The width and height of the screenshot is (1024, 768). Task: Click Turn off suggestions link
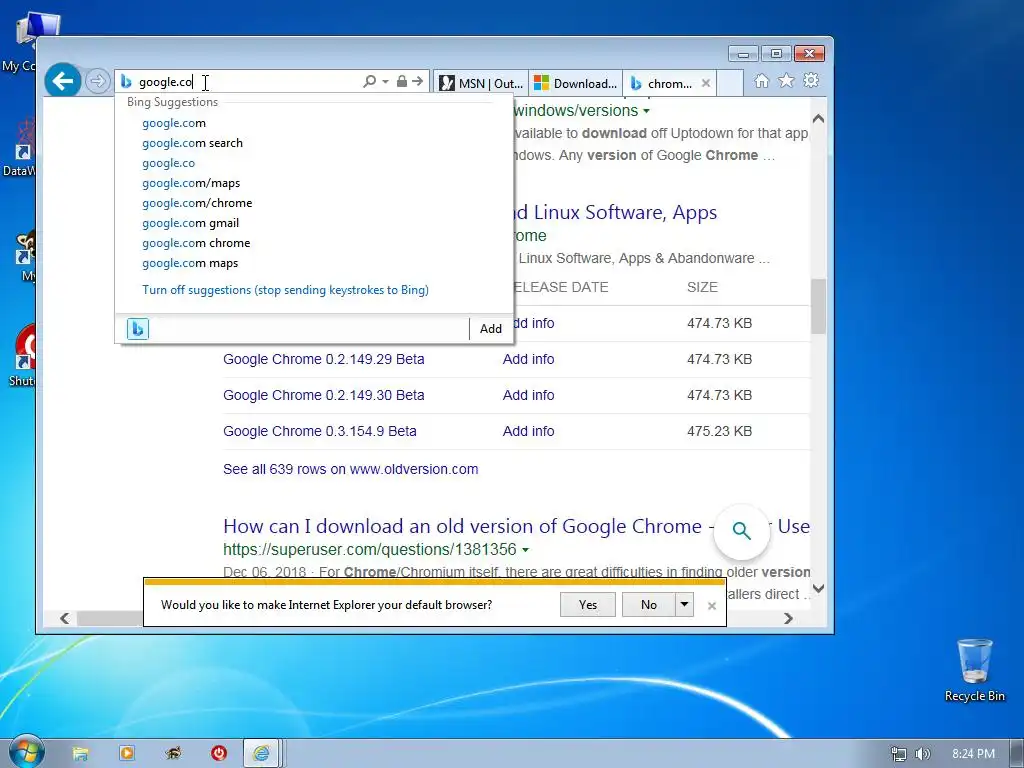click(x=285, y=290)
